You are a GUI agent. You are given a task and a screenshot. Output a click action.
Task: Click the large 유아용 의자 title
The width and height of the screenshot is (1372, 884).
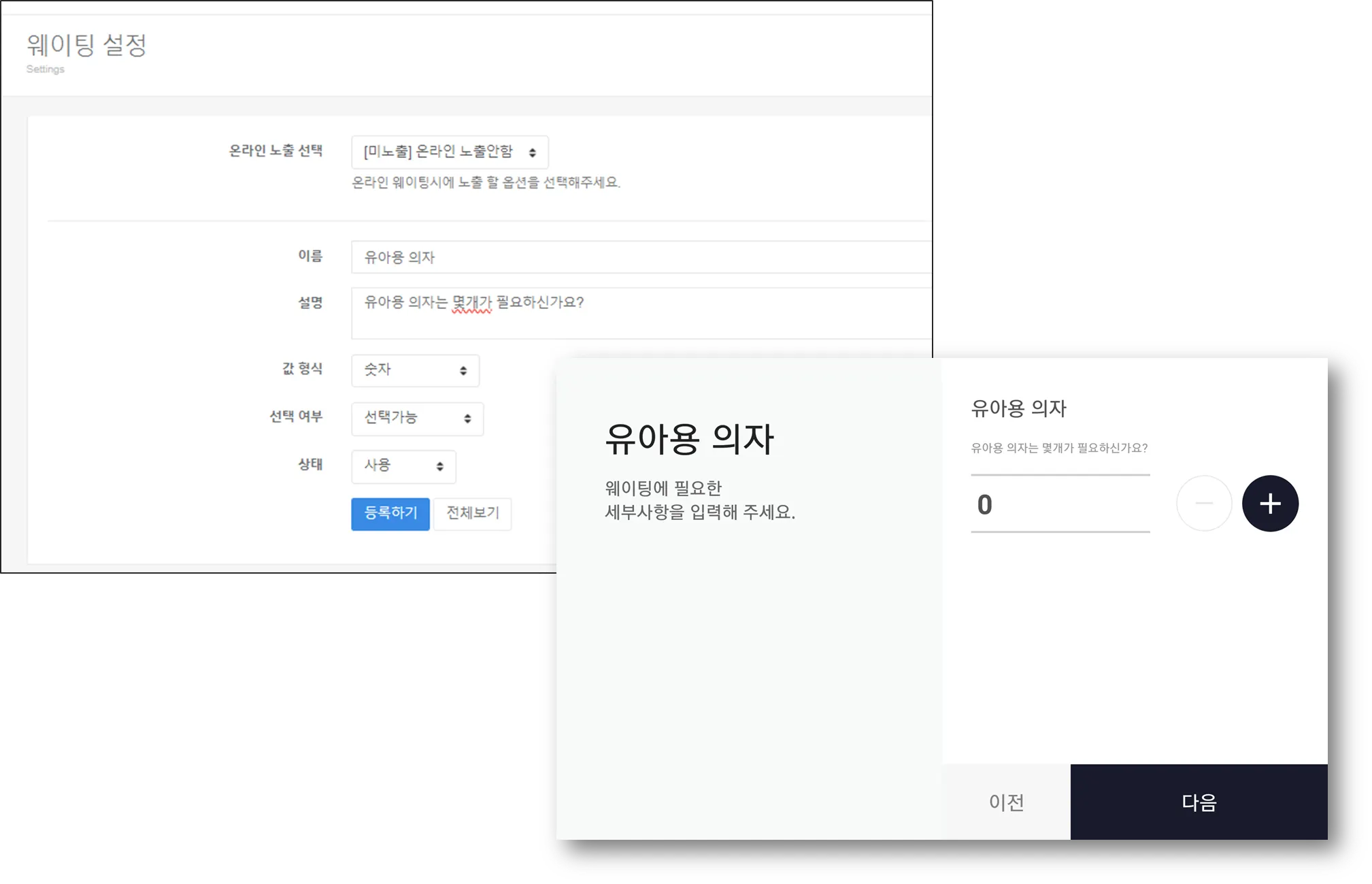(x=689, y=438)
